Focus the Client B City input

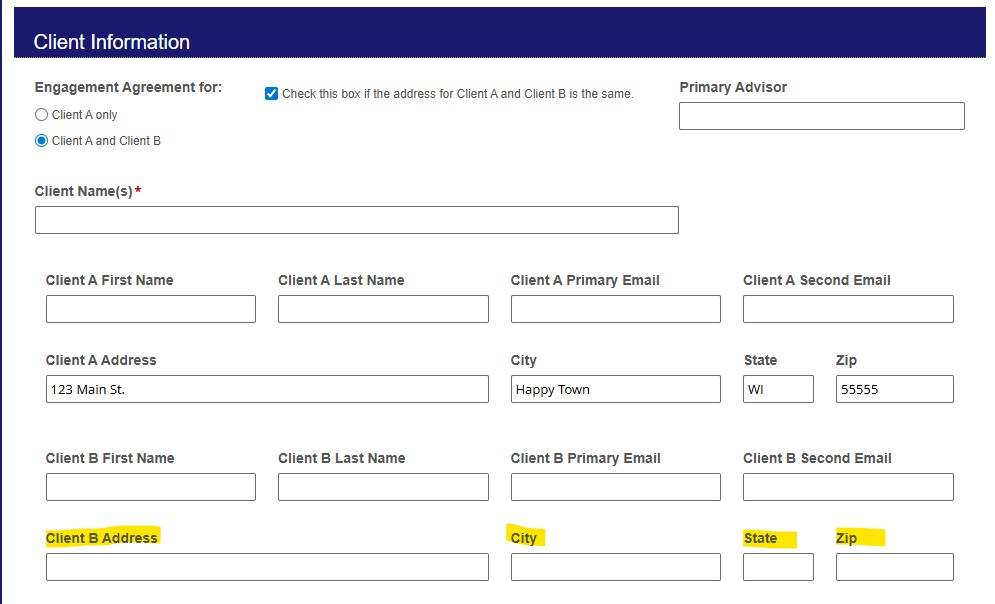pyautogui.click(x=616, y=567)
